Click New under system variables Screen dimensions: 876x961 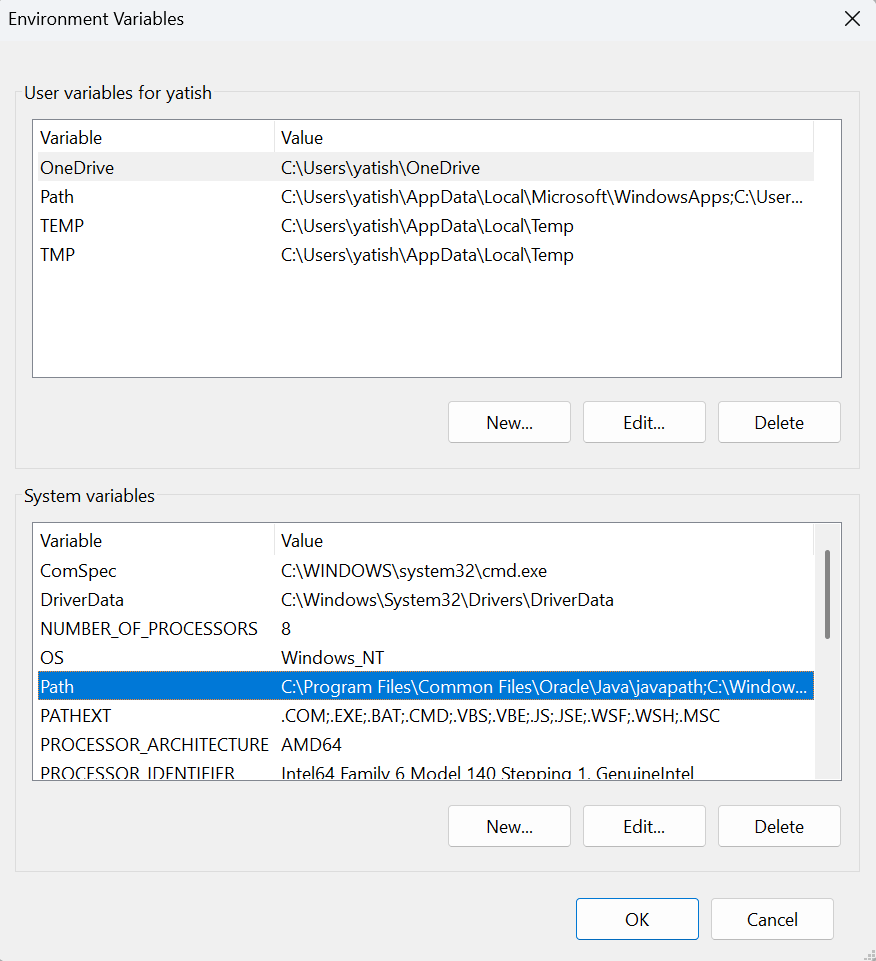click(509, 825)
